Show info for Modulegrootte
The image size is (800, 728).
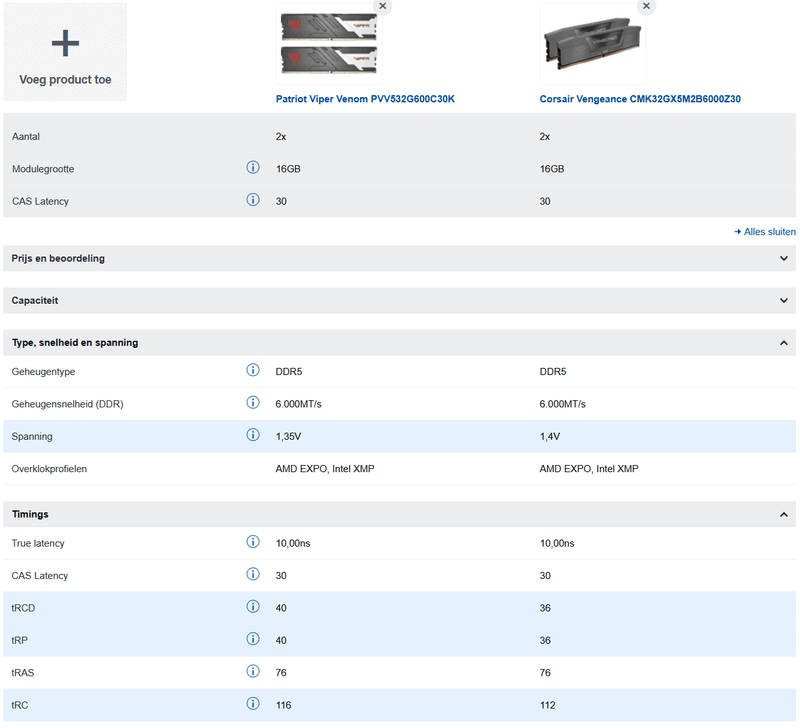click(253, 167)
